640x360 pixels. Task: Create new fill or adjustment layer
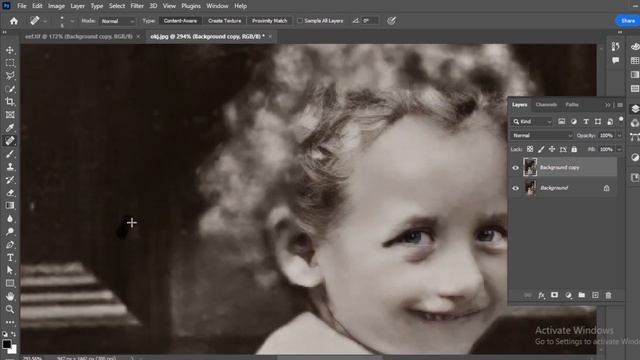568,295
